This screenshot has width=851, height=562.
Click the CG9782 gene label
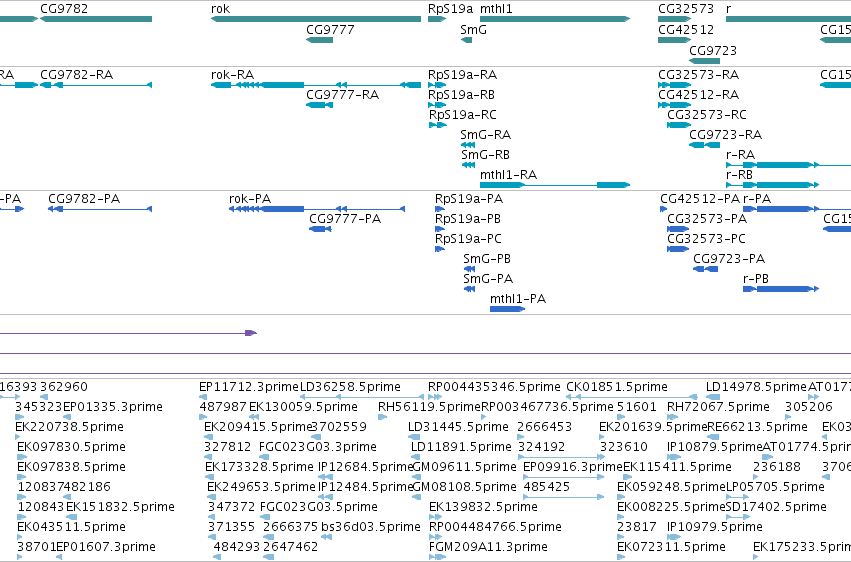click(x=64, y=9)
